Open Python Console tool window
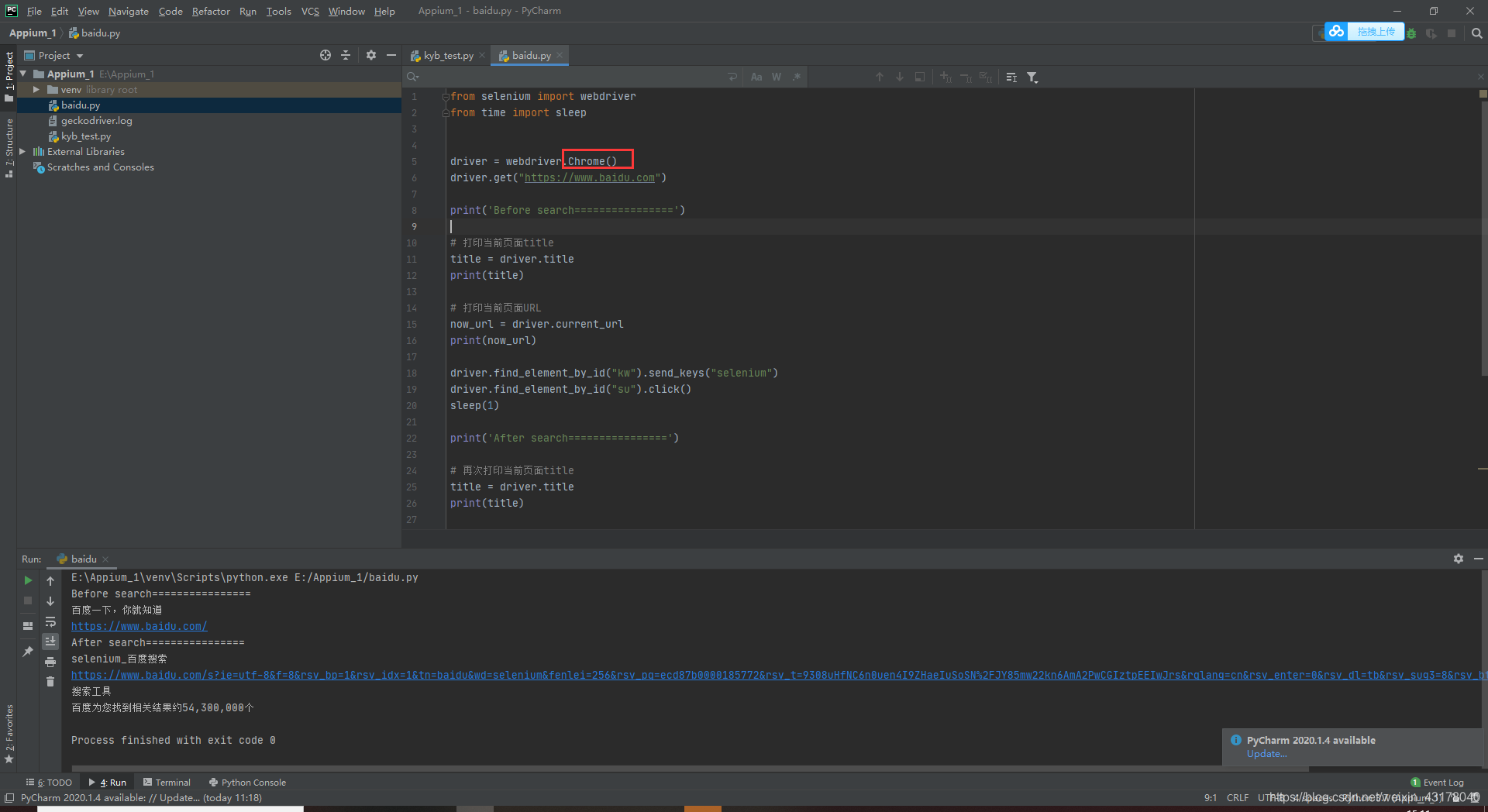Screen dimensions: 1488x812 click(247, 783)
